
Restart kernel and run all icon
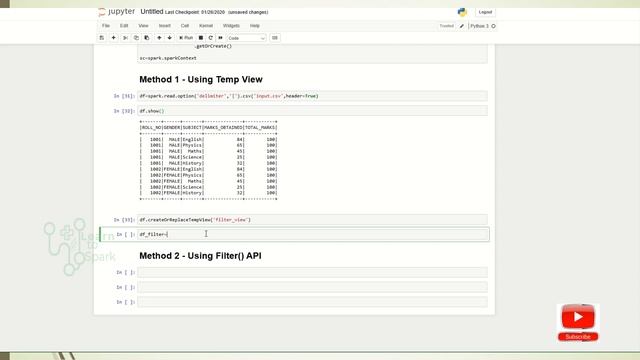click(x=220, y=38)
